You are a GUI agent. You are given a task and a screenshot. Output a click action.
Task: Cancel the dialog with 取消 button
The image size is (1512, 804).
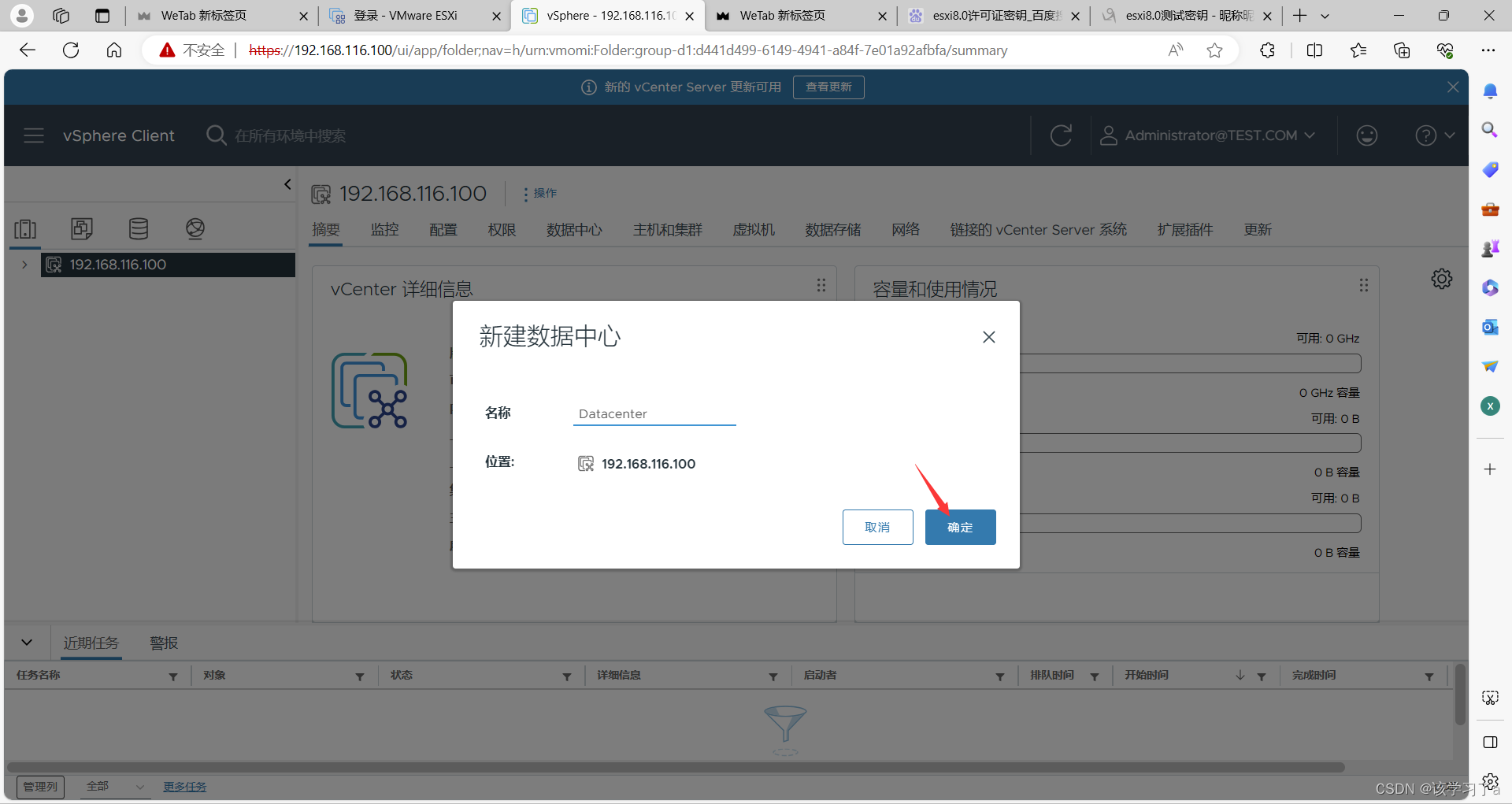tap(877, 527)
